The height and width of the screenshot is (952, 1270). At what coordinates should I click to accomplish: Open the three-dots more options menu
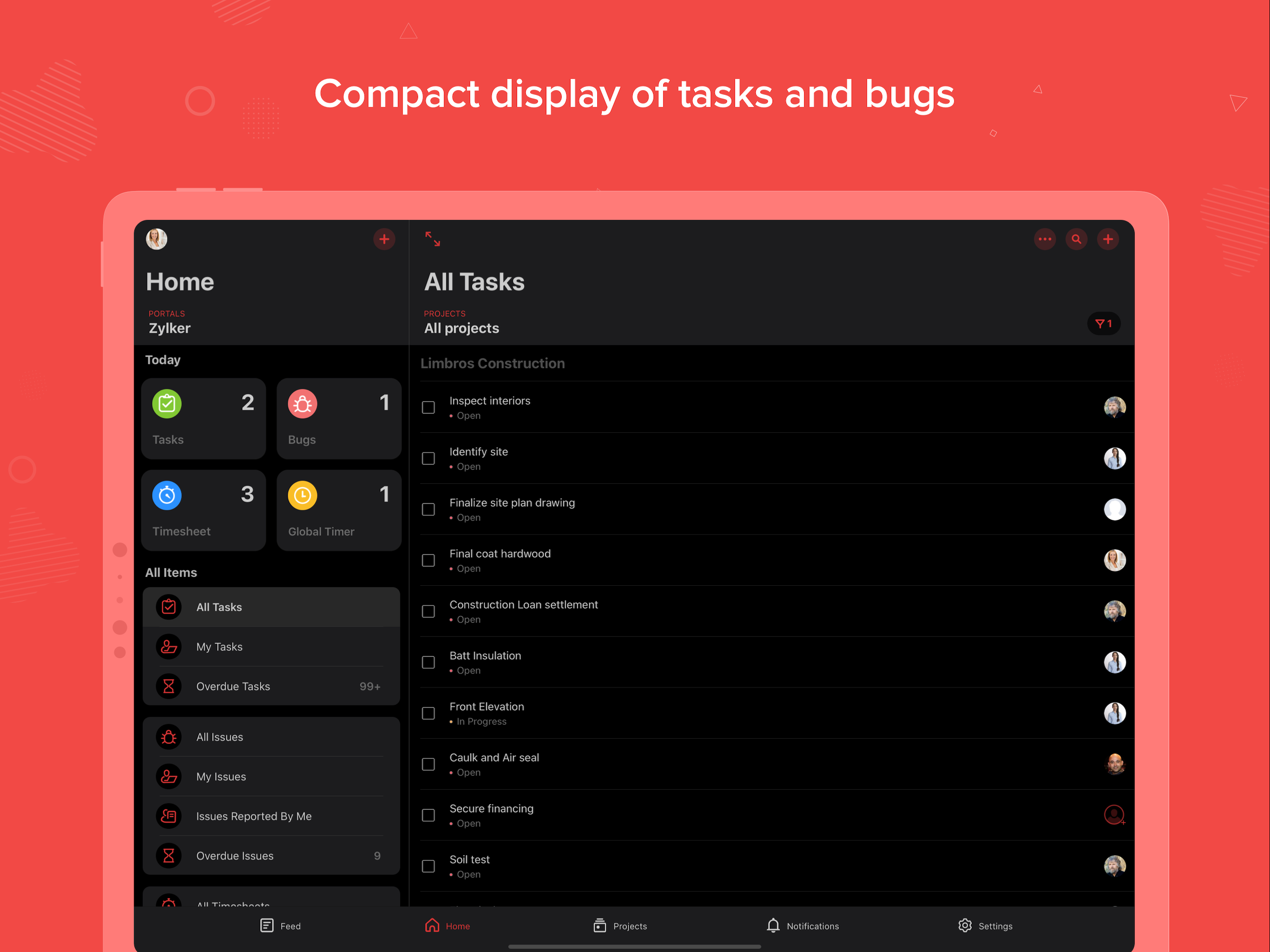[x=1045, y=239]
